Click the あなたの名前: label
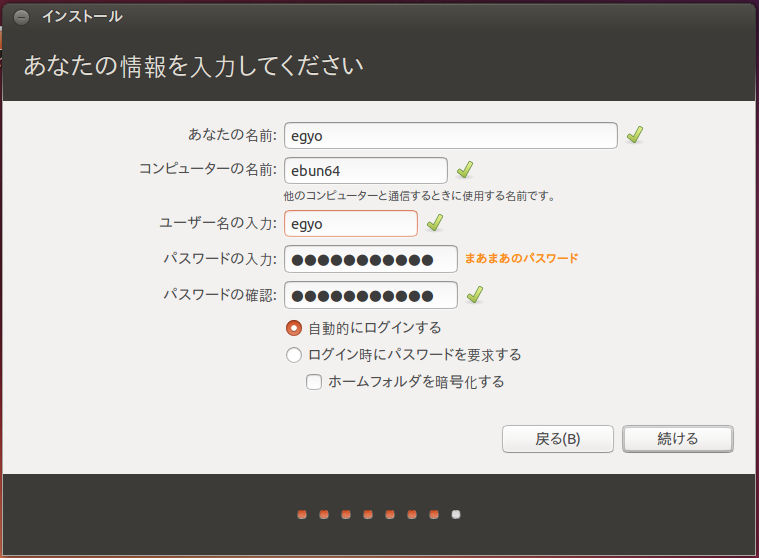759x558 pixels. pyautogui.click(x=232, y=135)
